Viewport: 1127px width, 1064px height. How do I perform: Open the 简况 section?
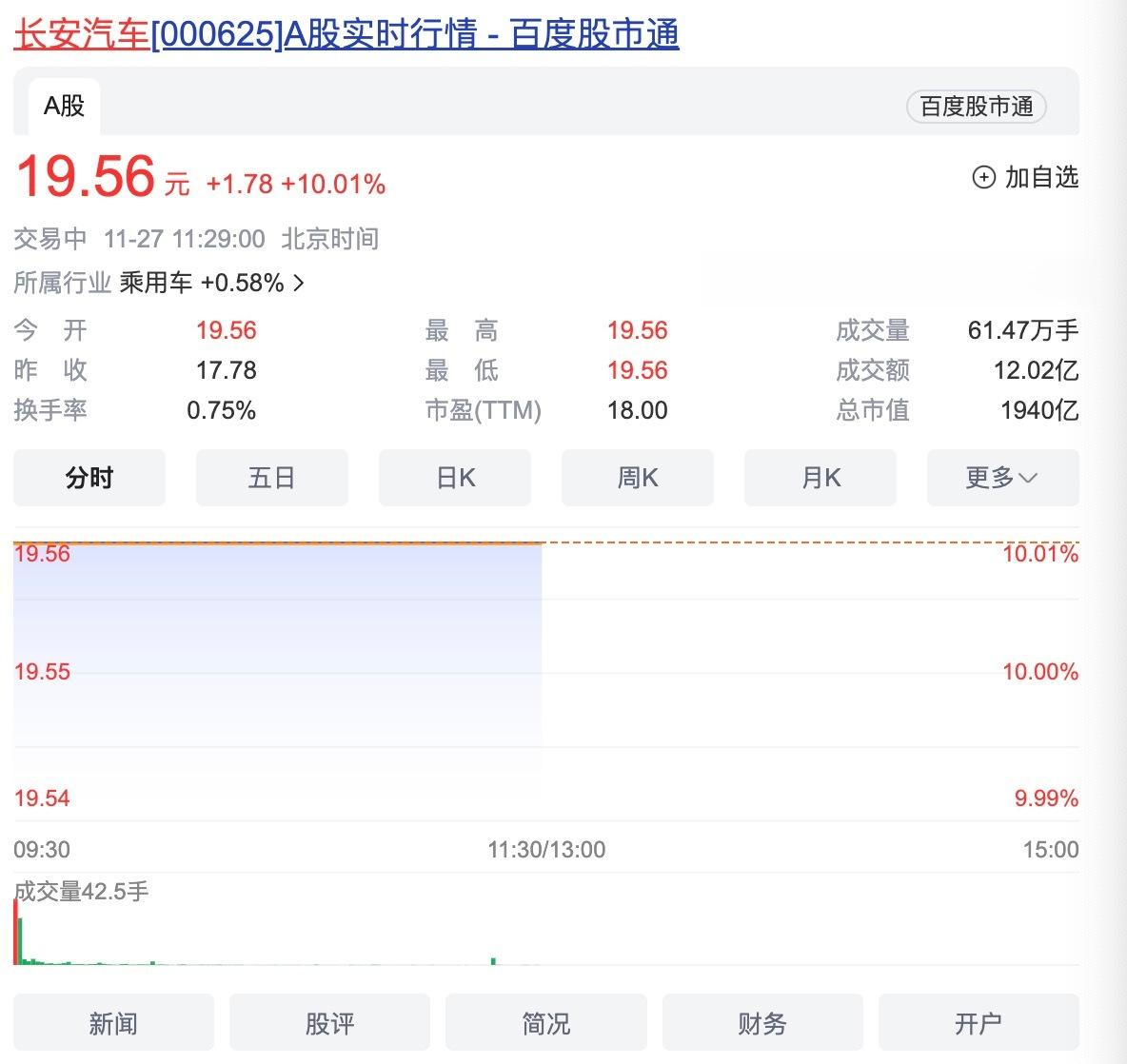coord(546,1022)
